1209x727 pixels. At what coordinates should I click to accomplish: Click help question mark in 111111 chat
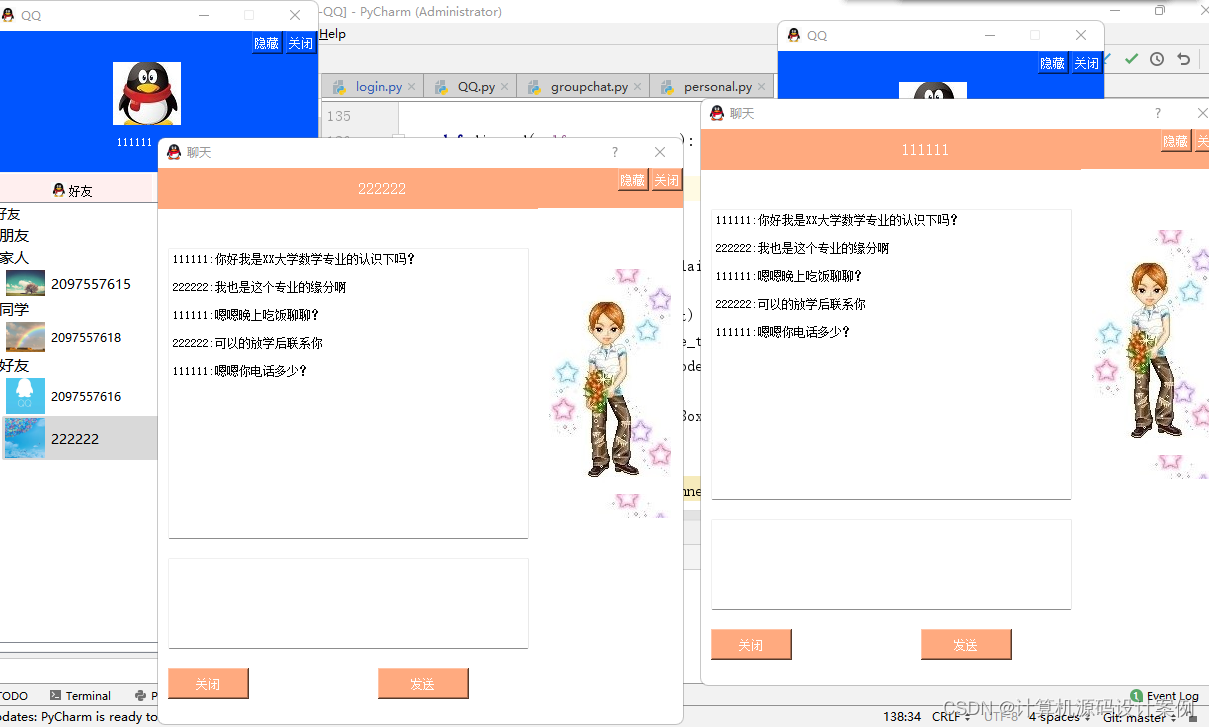(1158, 113)
